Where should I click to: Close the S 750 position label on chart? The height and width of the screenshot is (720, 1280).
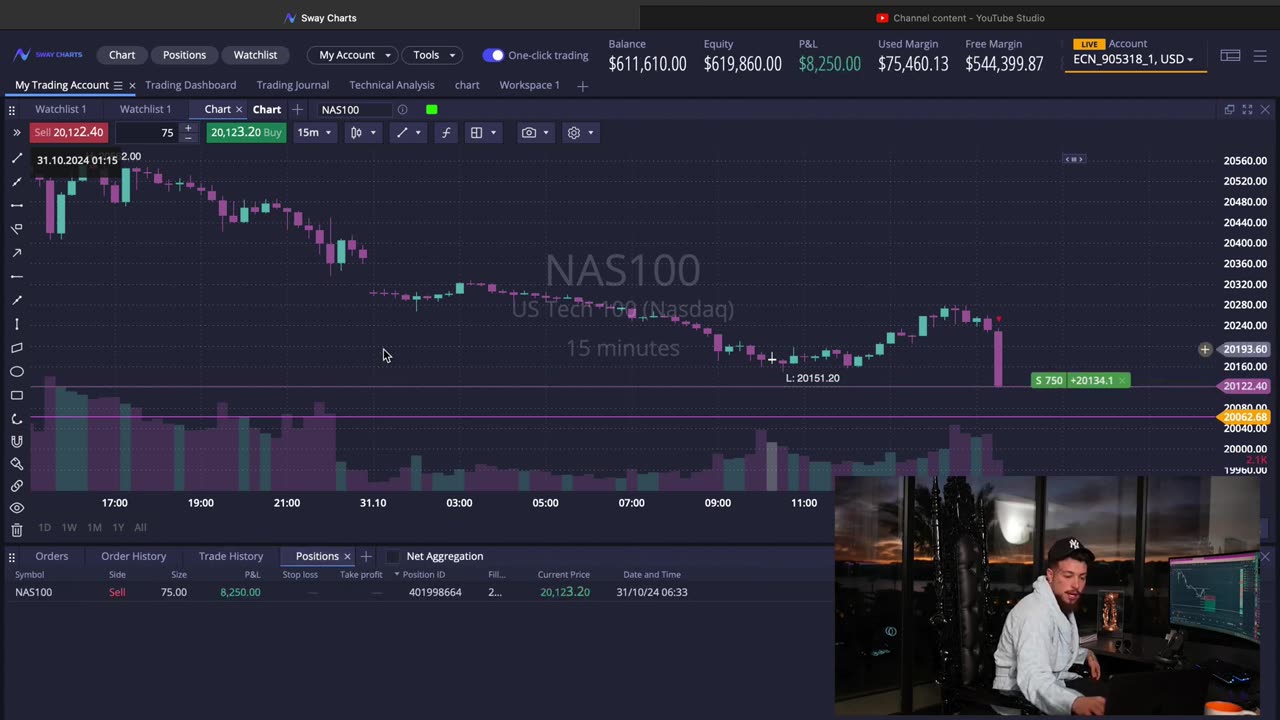[x=1122, y=380]
